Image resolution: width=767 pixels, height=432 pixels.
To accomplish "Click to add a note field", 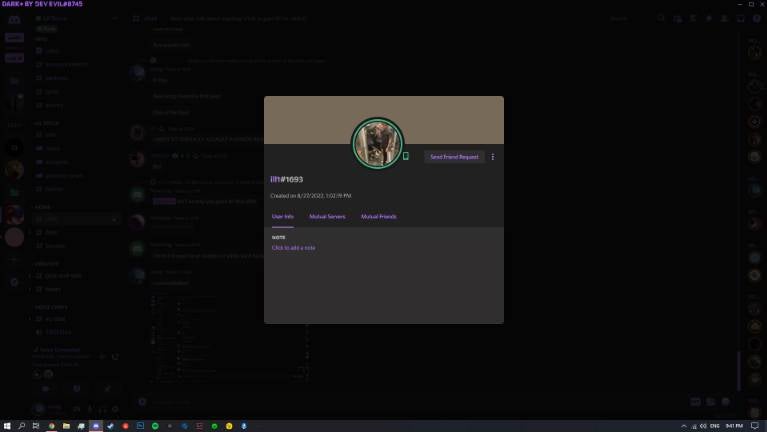I will point(294,247).
